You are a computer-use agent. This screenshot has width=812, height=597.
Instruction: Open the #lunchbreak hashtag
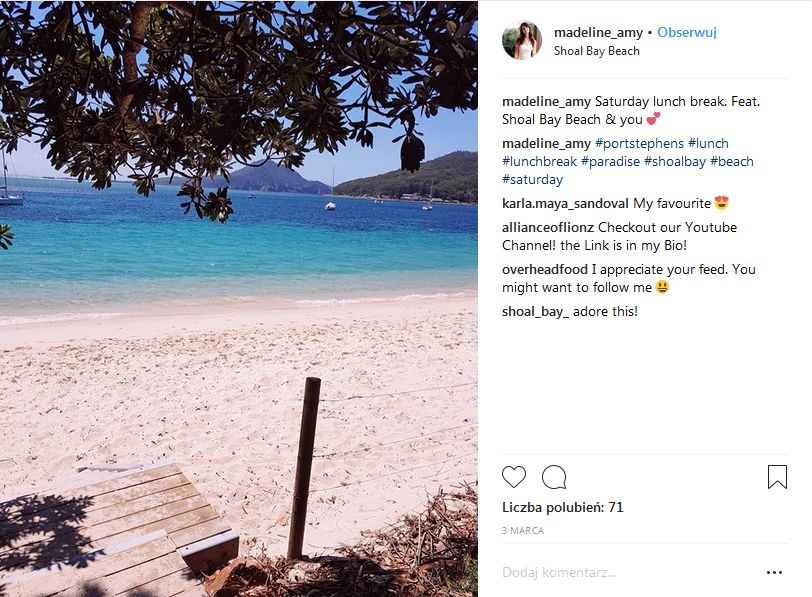[539, 162]
